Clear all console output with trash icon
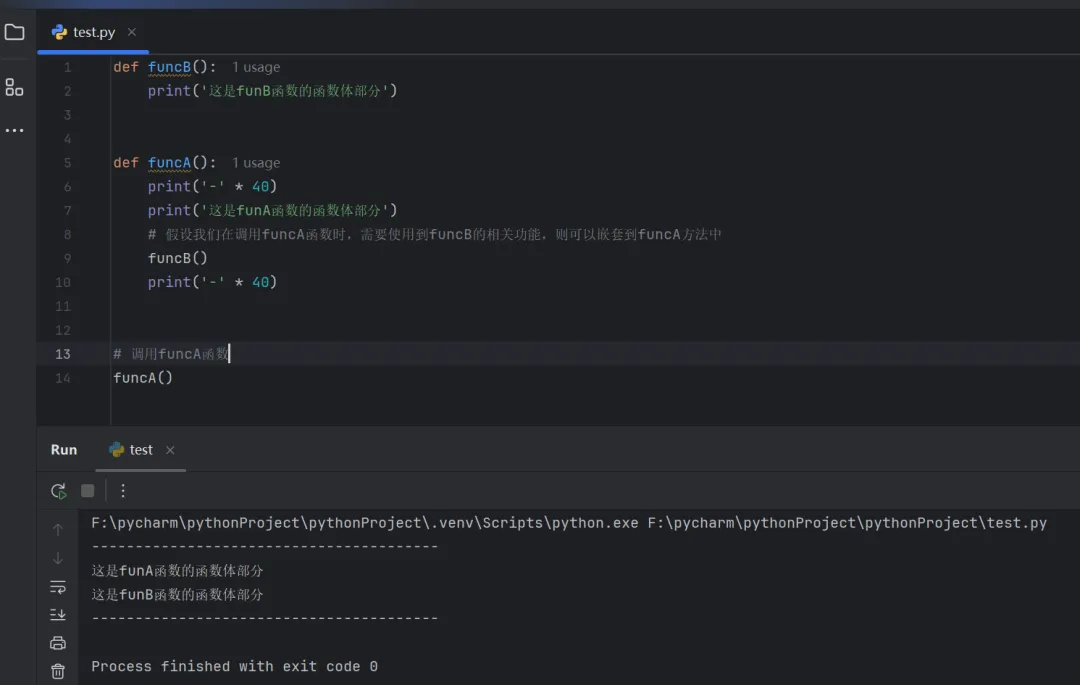This screenshot has height=685, width=1080. point(58,671)
